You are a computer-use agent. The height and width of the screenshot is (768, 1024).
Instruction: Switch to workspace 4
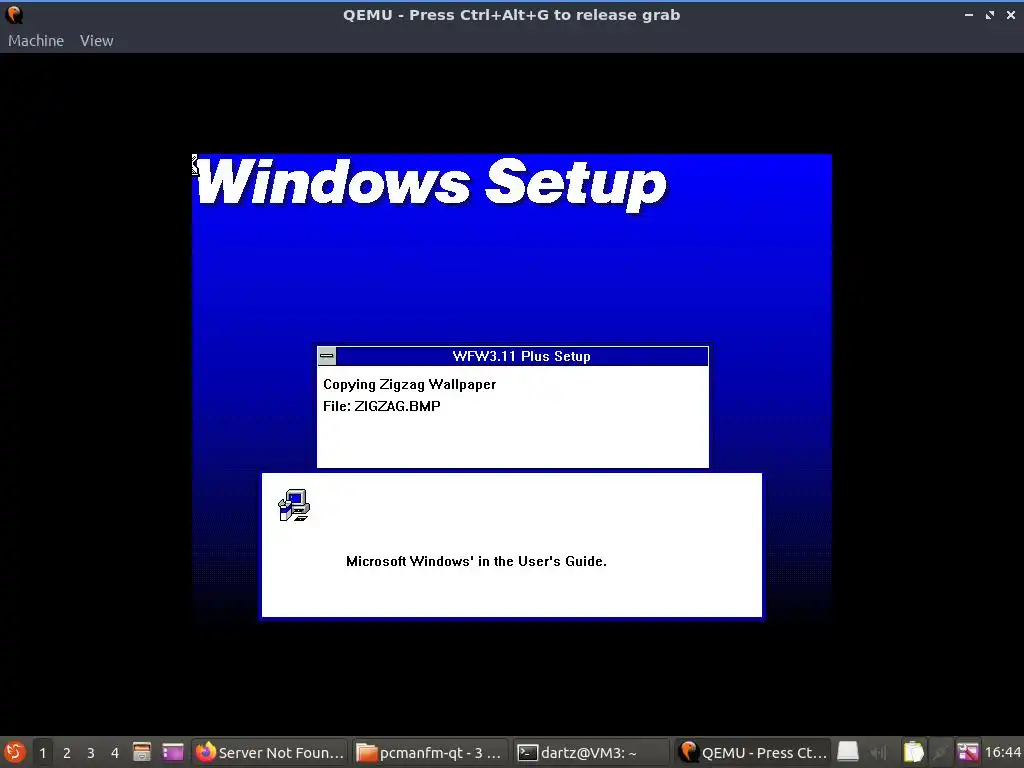point(115,753)
